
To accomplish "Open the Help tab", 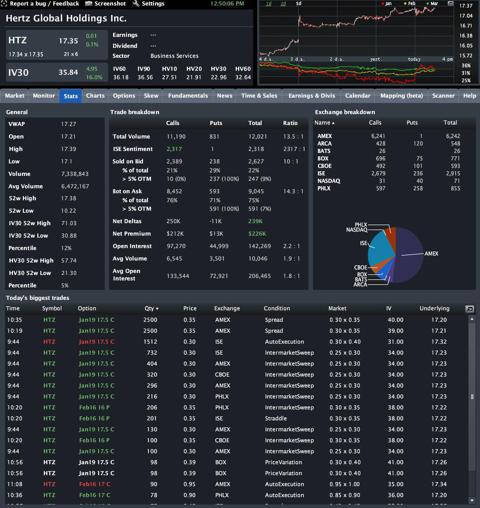I will [470, 96].
